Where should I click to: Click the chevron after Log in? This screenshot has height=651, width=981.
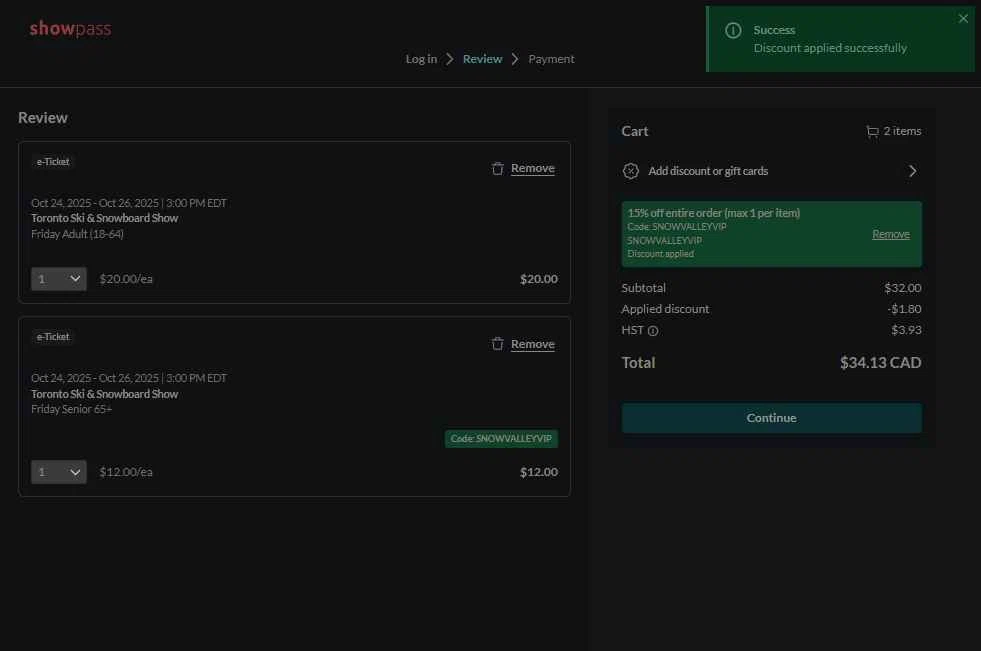click(449, 59)
